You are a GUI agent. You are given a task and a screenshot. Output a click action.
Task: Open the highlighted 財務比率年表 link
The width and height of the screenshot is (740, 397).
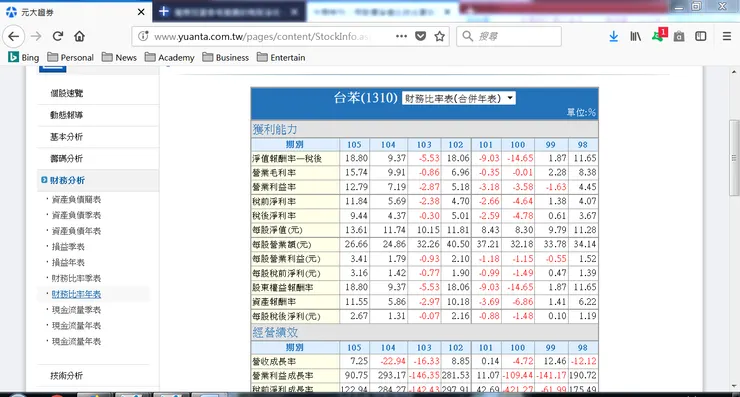point(76,294)
